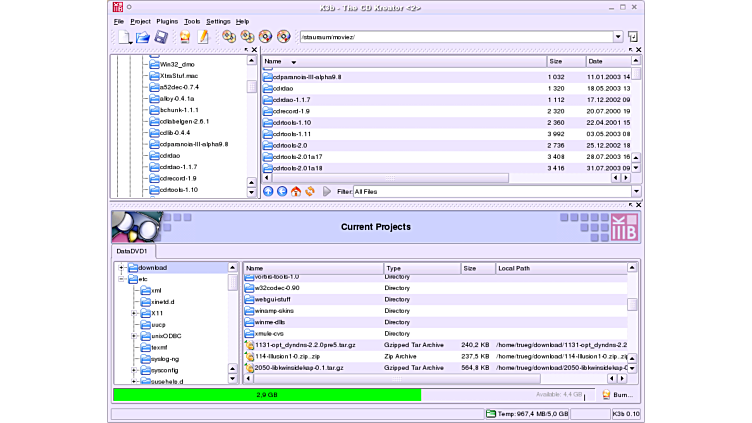The width and height of the screenshot is (752, 423).
Task: Toggle sort order on upper Name column
Action: click(294, 62)
